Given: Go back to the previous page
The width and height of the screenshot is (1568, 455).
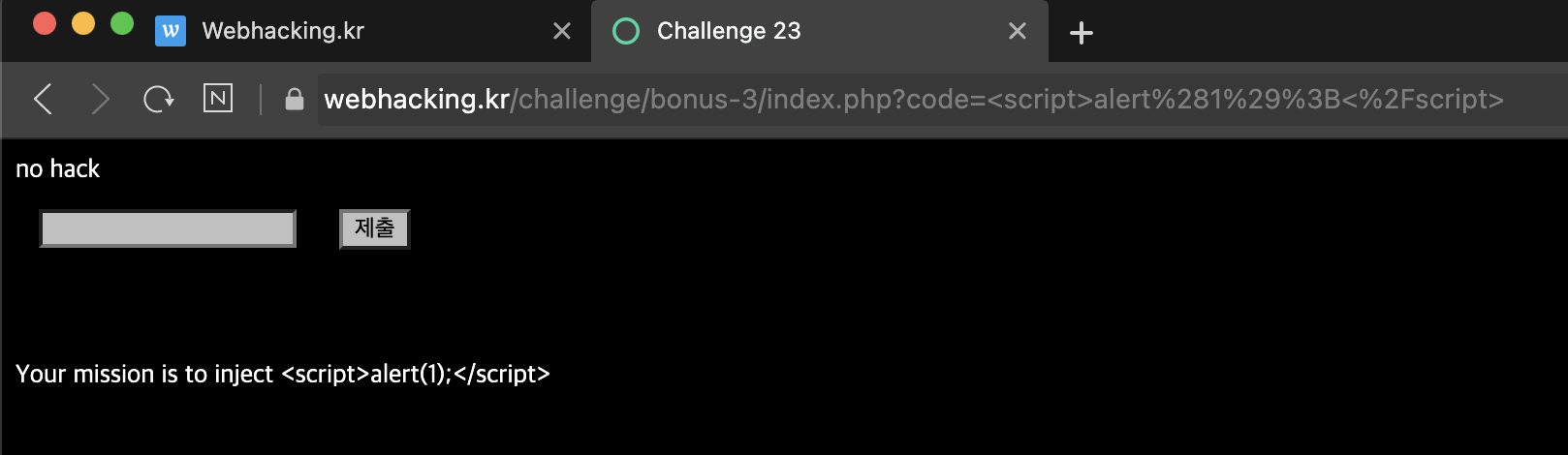Looking at the screenshot, I should tap(43, 99).
